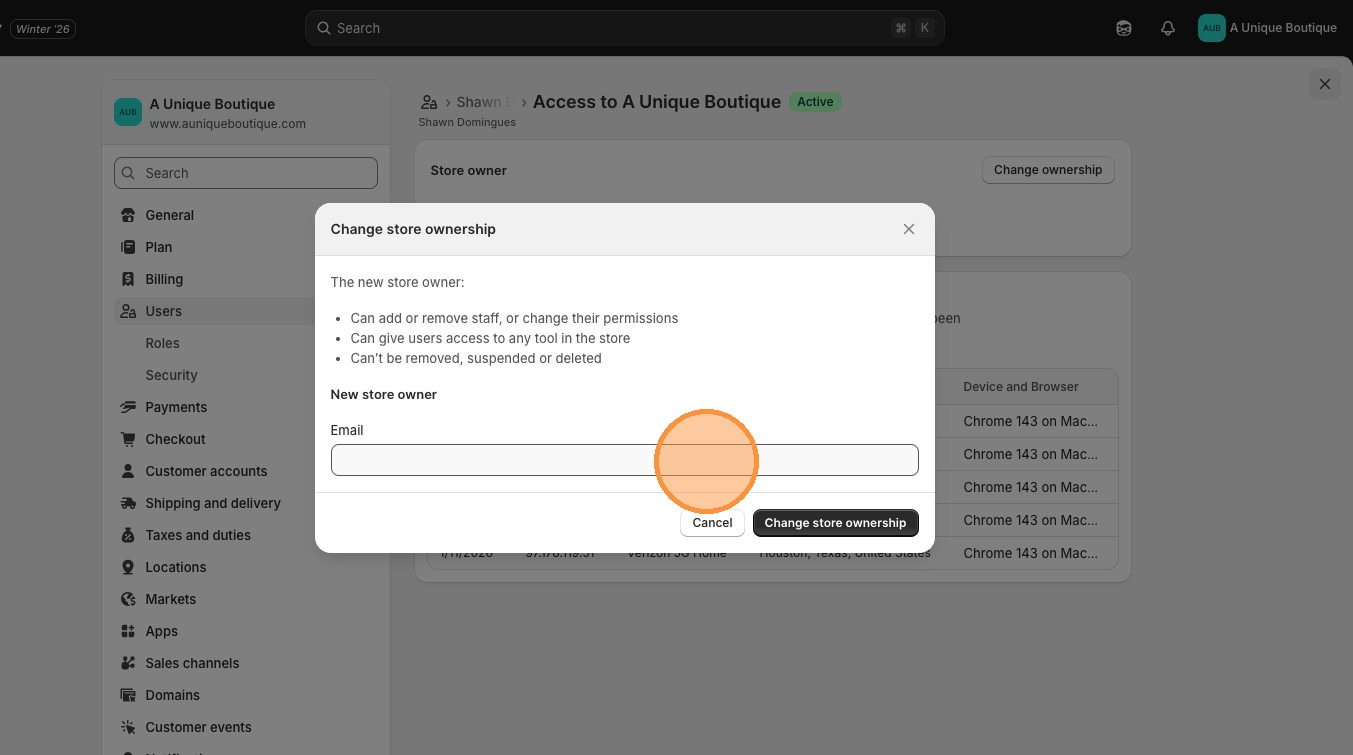1353x755 pixels.
Task: Open notifications bell in top bar
Action: click(x=1168, y=28)
